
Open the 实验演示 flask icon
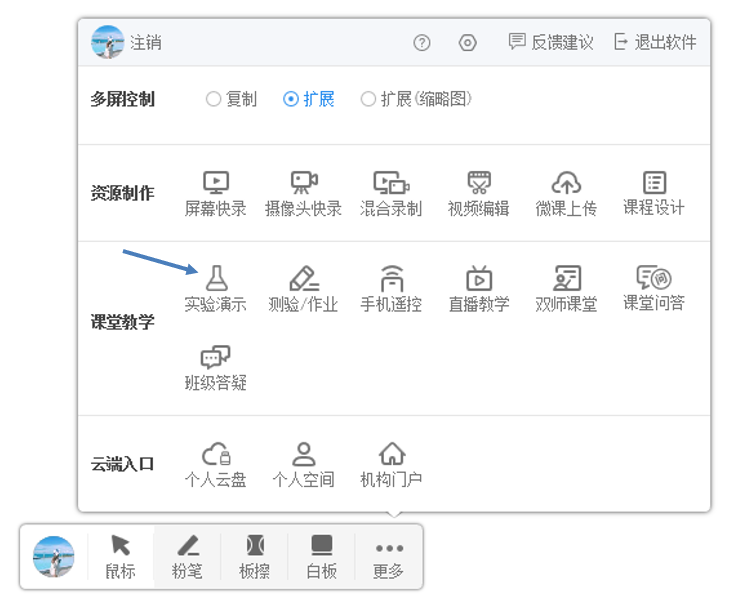point(215,279)
